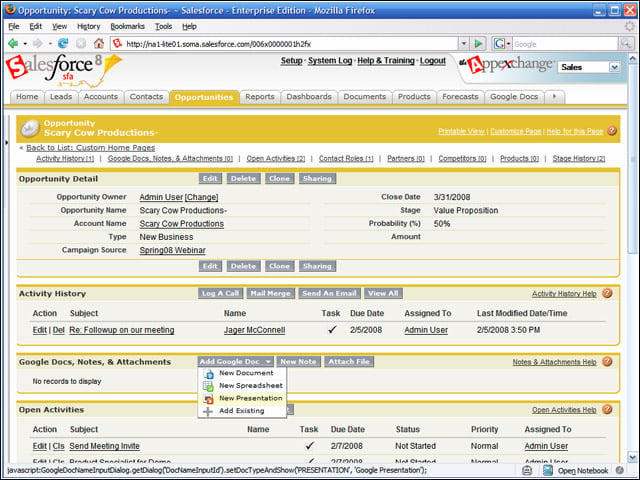The height and width of the screenshot is (480, 640).
Task: Click the green Go arrow beside address bar
Action: coord(478,43)
